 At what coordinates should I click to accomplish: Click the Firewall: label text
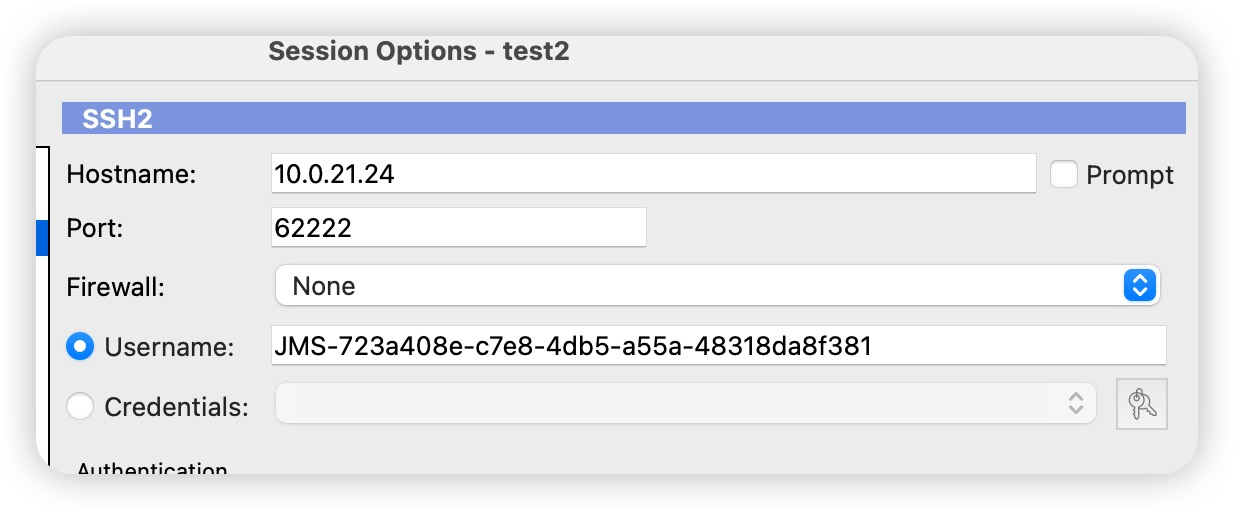(115, 286)
